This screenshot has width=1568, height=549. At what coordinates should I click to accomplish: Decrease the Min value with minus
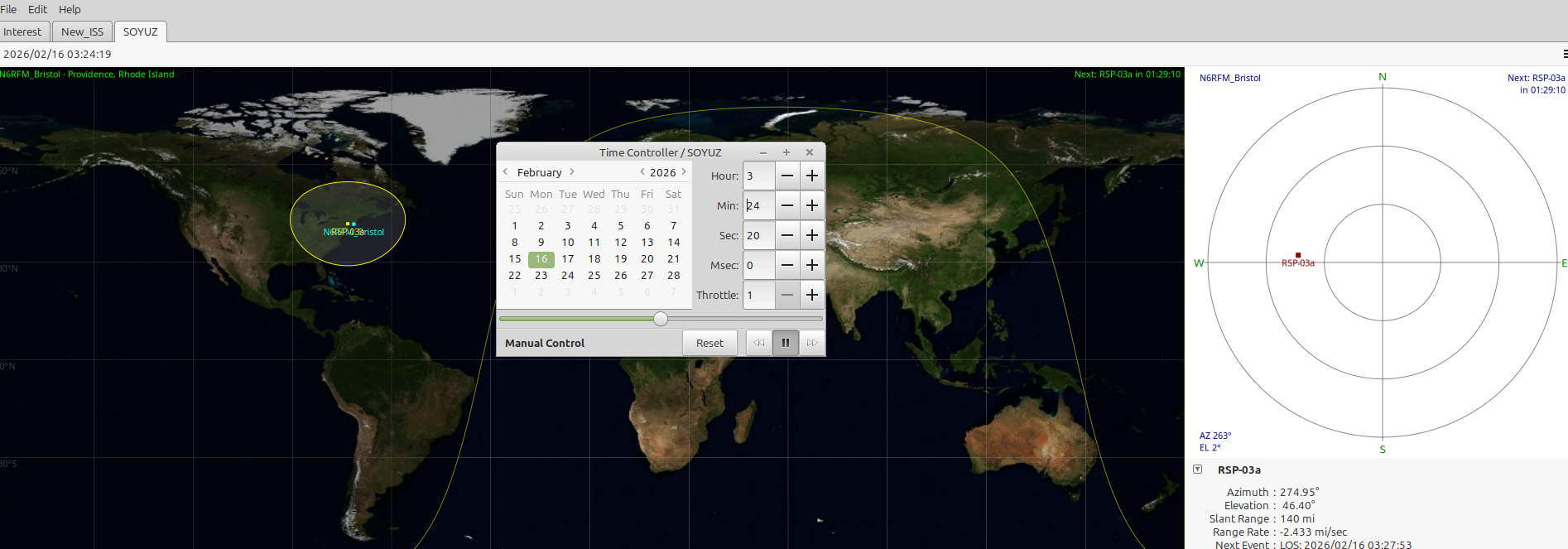pos(787,205)
